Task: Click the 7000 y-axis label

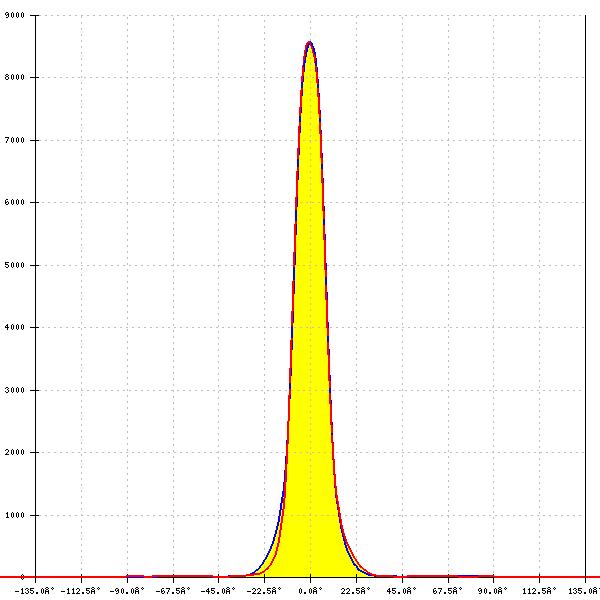Action: (x=15, y=140)
